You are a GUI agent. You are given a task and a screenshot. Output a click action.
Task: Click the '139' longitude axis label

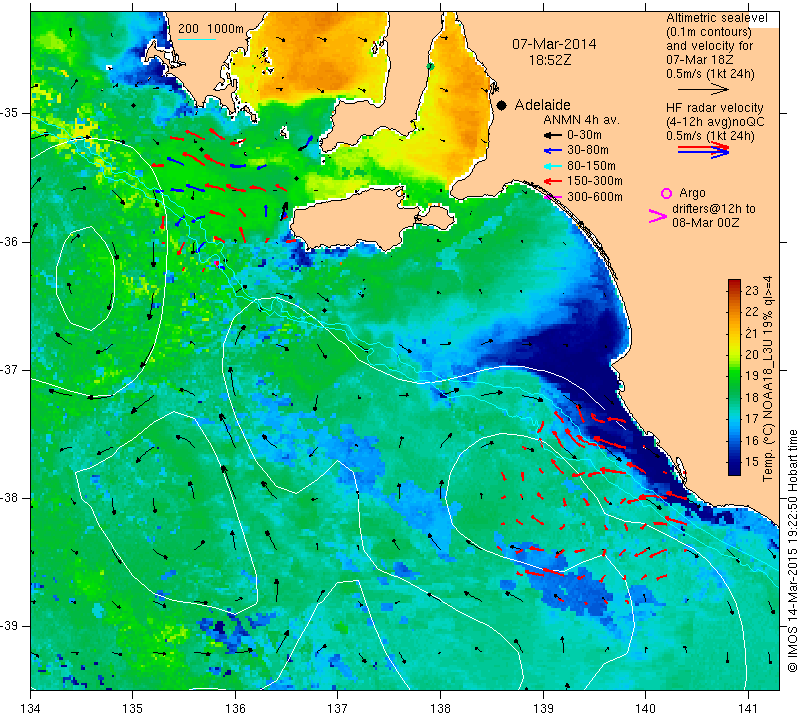point(543,709)
